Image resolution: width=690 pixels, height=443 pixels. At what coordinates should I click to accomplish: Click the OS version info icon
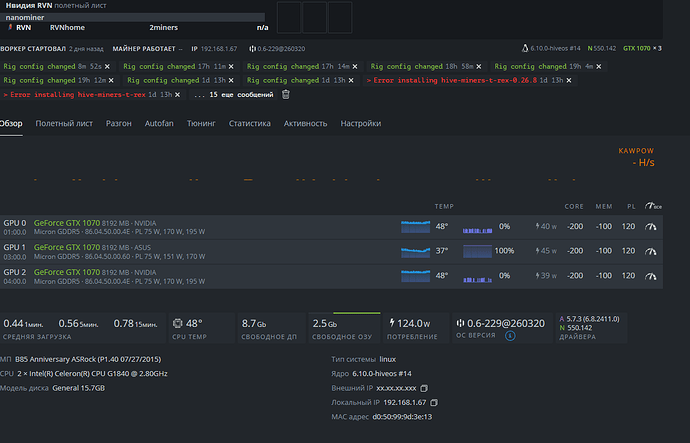(x=510, y=336)
